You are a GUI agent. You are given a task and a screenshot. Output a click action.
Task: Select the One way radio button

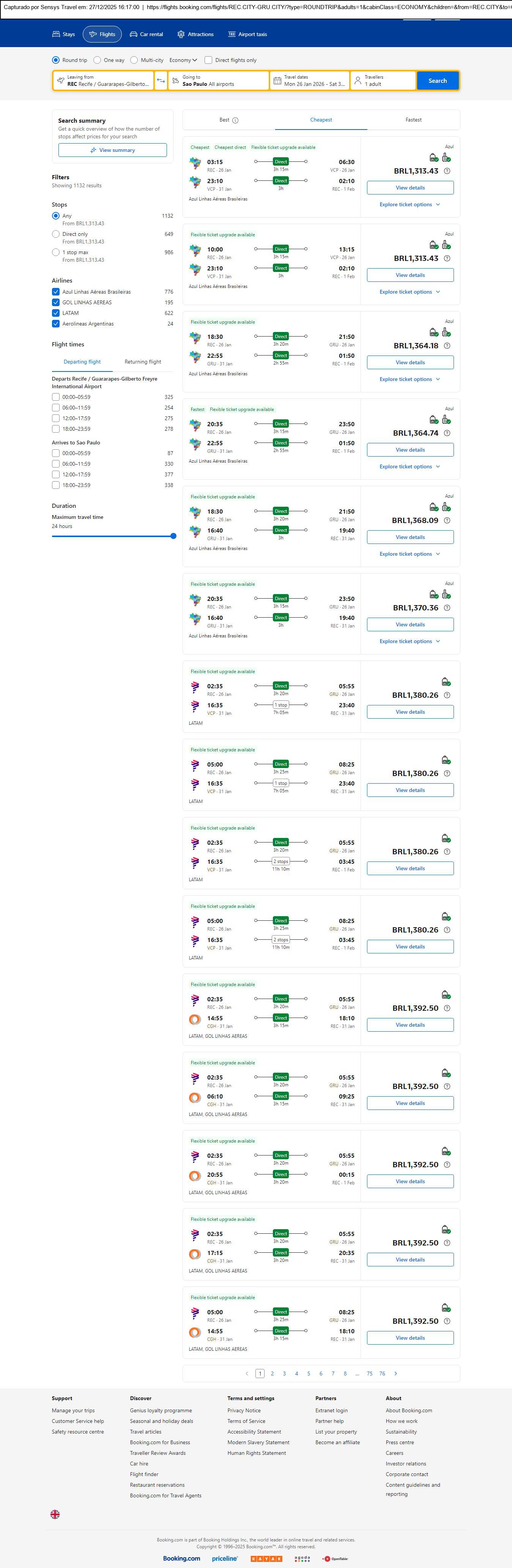click(97, 60)
